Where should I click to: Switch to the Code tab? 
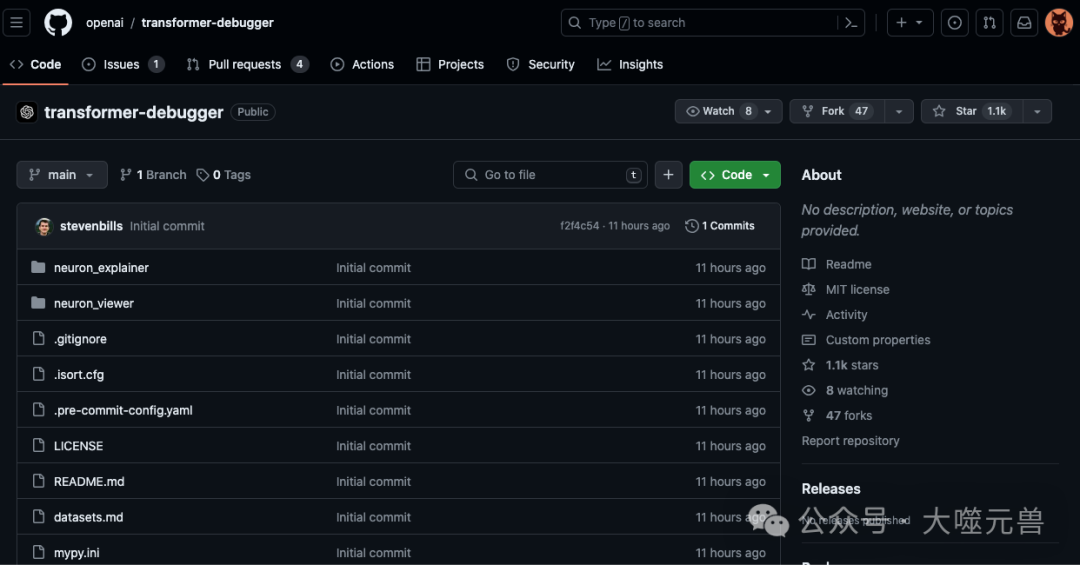(35, 64)
